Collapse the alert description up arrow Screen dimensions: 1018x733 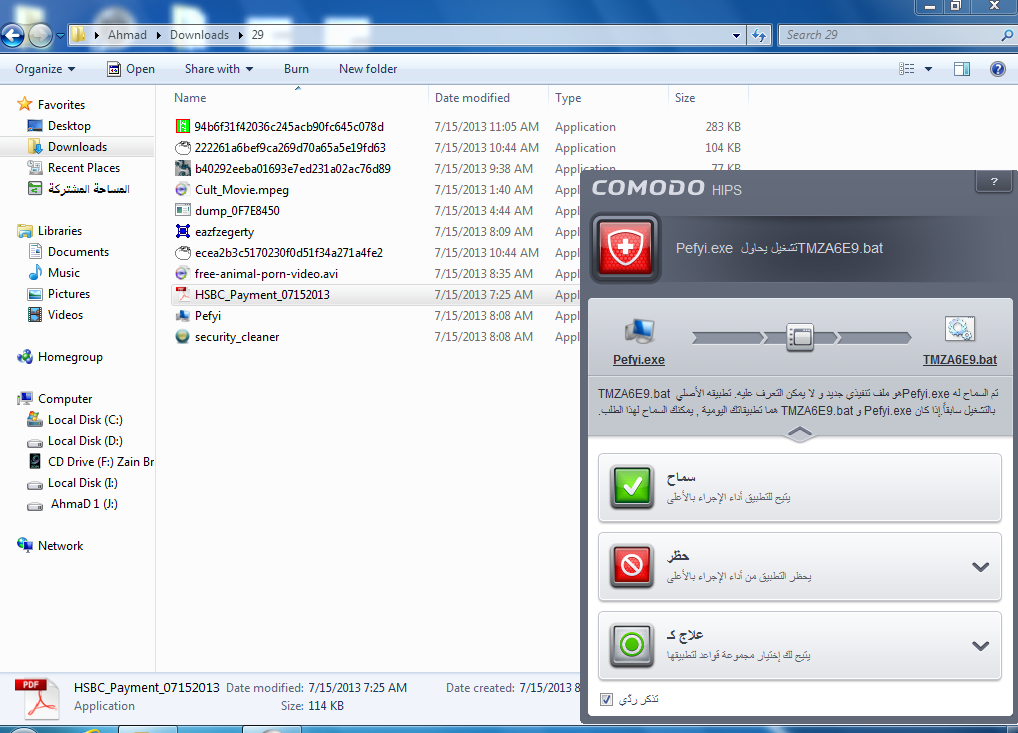coord(800,433)
